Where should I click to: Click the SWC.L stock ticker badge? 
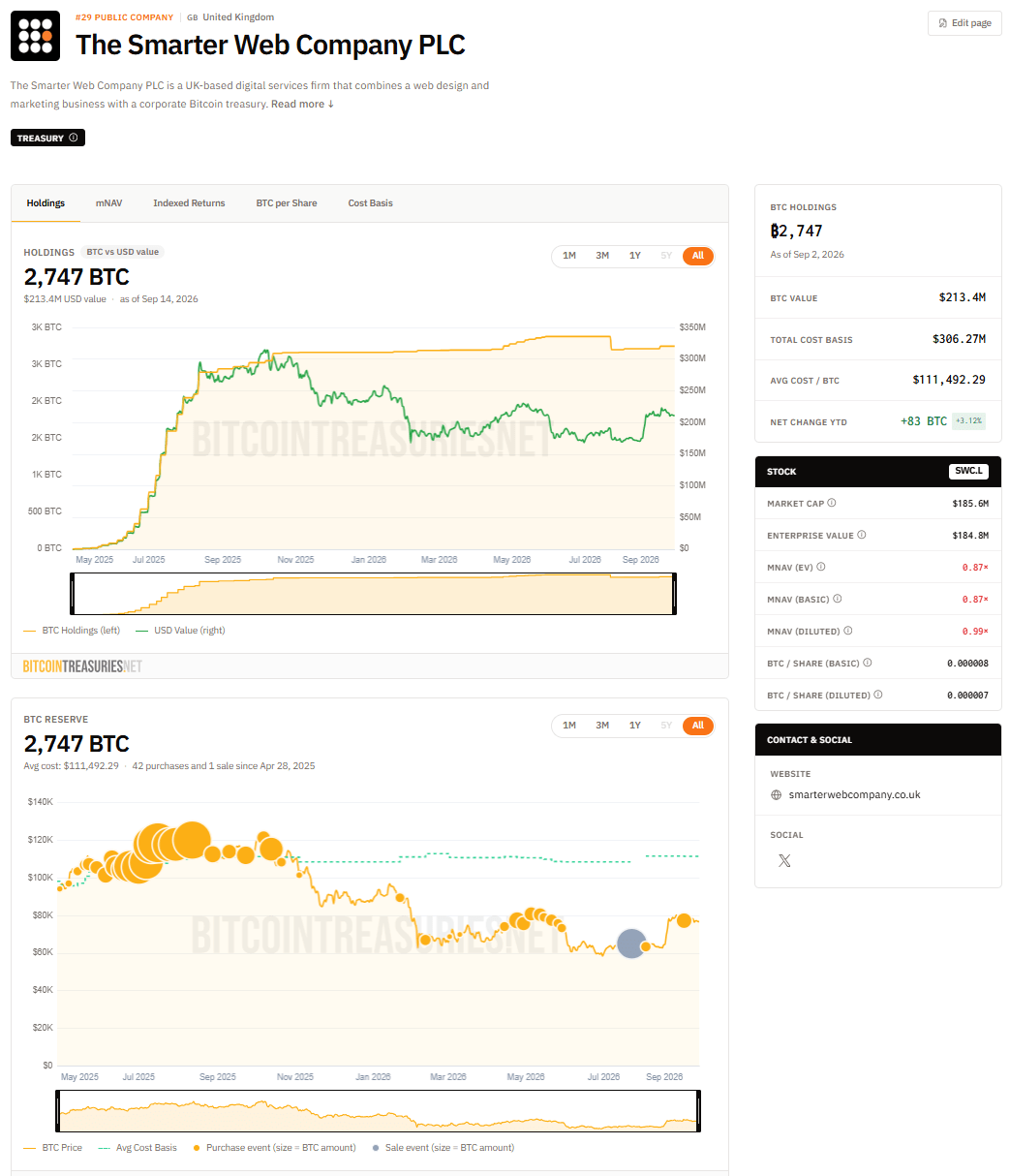(969, 472)
